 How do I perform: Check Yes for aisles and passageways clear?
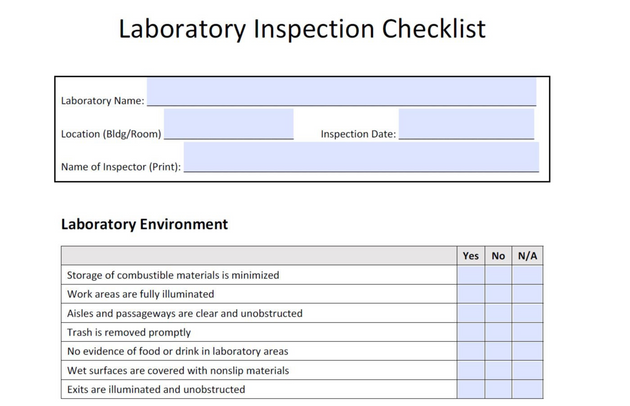coord(470,313)
